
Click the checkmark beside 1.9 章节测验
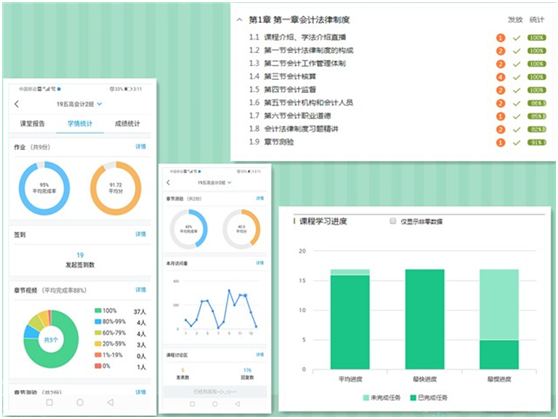[517, 143]
